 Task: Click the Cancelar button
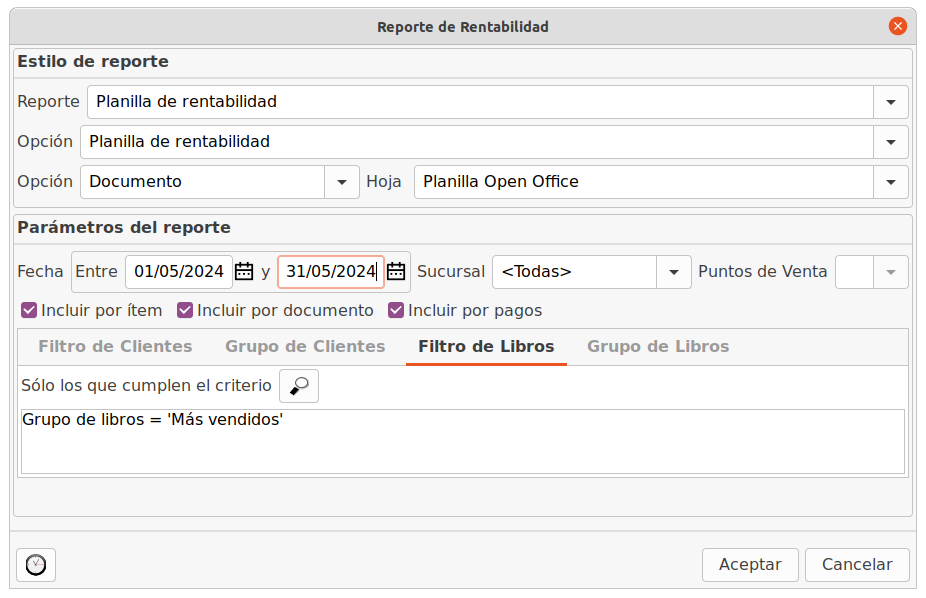pos(857,565)
